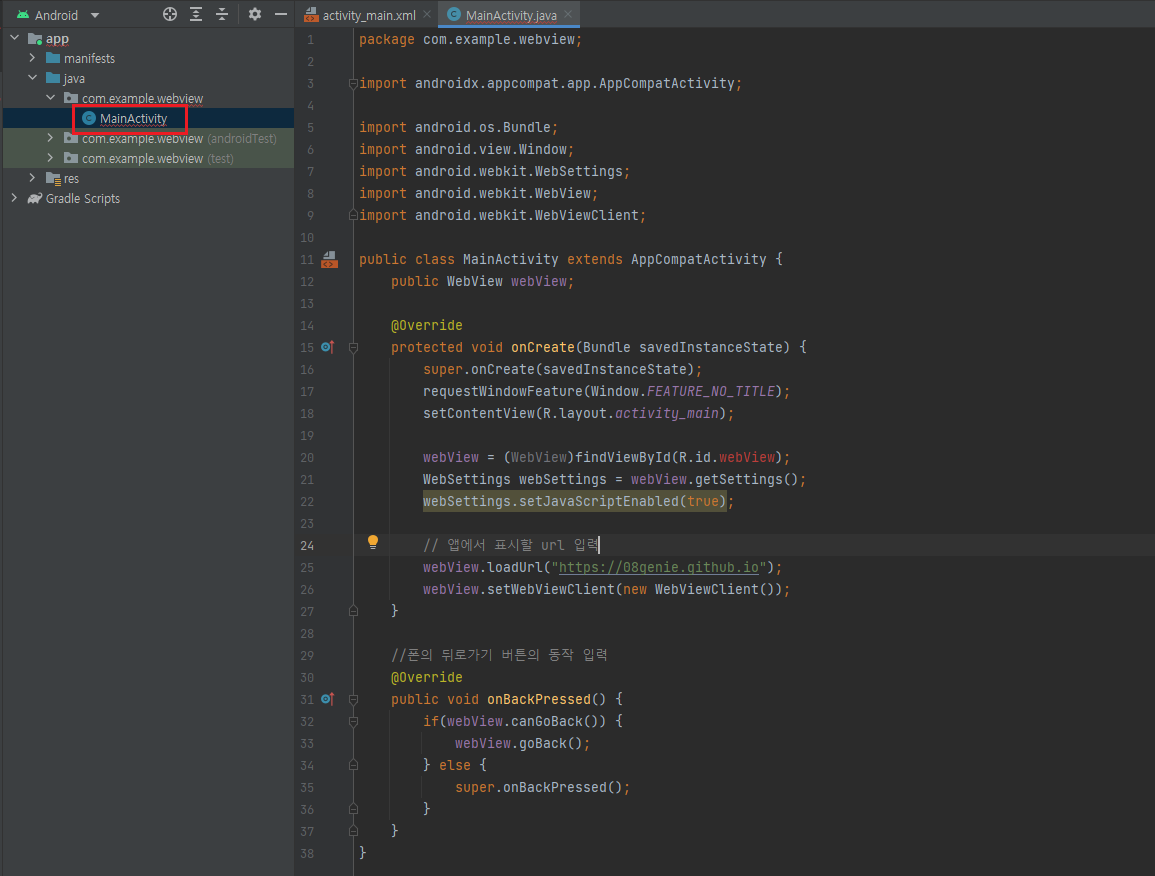Select the Settings gear in Project panel
Screen dimensions: 1155x876
tap(254, 14)
